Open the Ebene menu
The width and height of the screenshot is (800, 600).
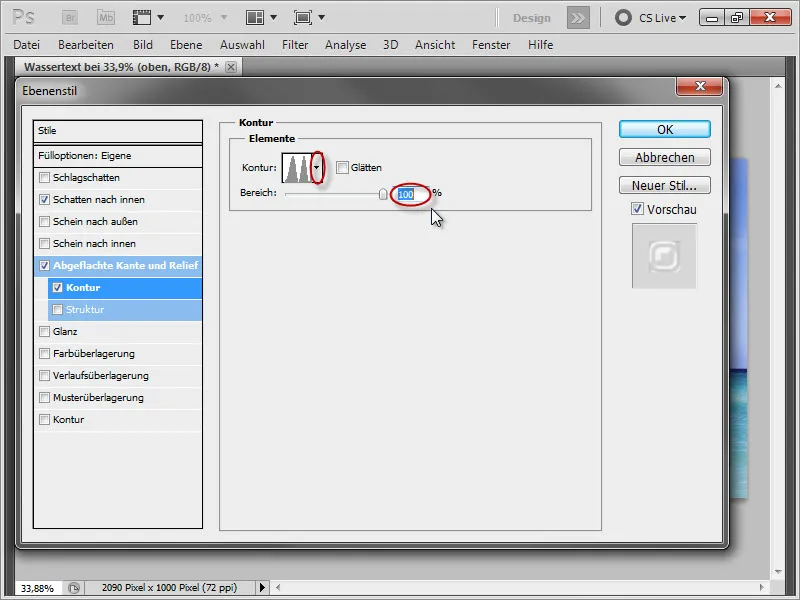point(186,45)
